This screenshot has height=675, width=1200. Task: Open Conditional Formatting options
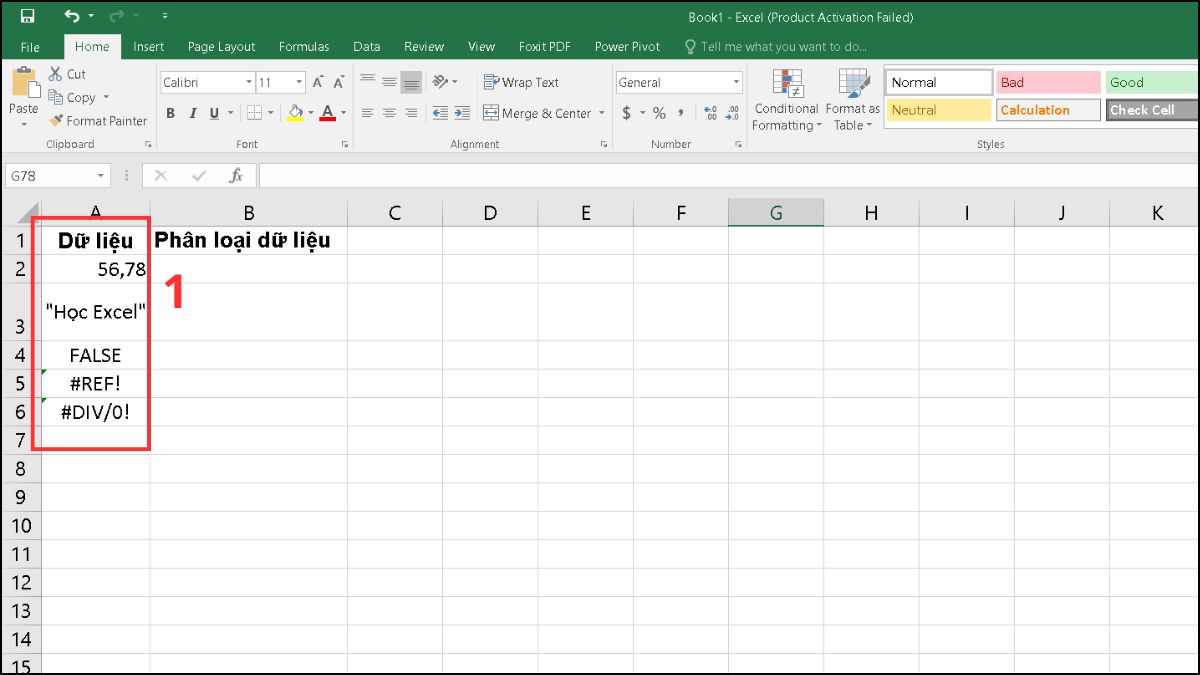786,98
